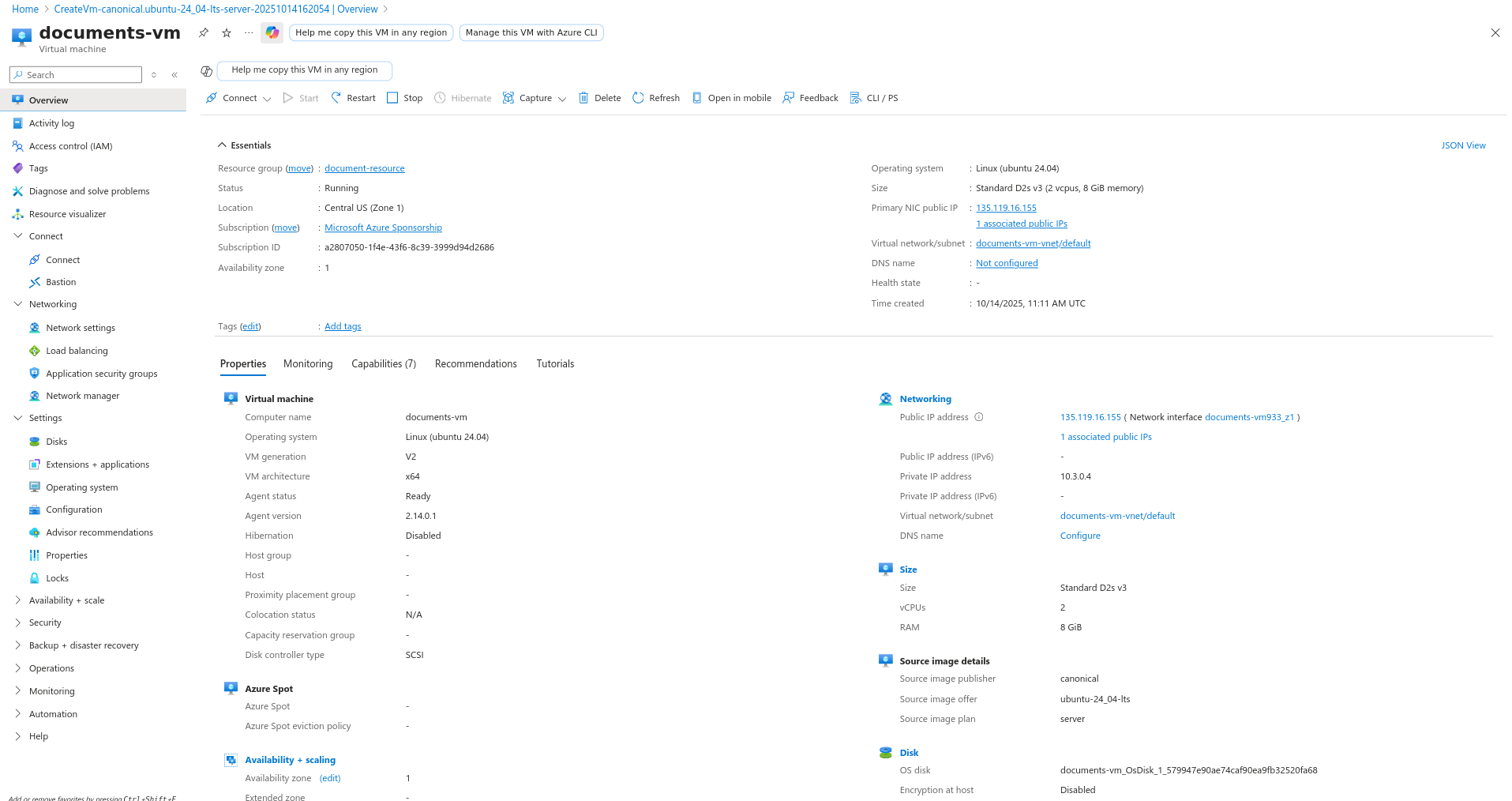Edit availability zone under Availability + scaling
This screenshot has height=801, width=1512.
tap(330, 778)
